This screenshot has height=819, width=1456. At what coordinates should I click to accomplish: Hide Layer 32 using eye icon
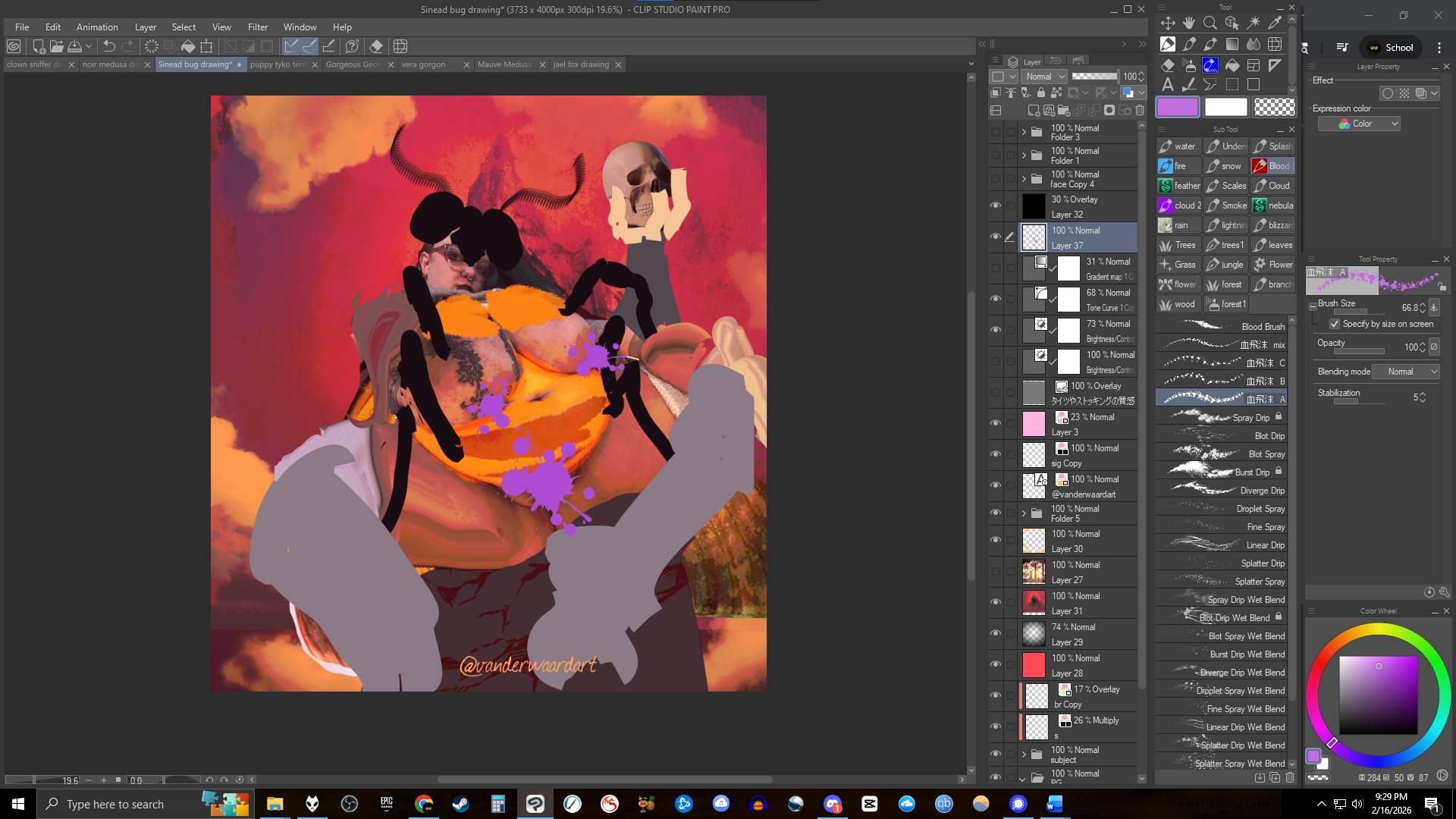(x=996, y=206)
